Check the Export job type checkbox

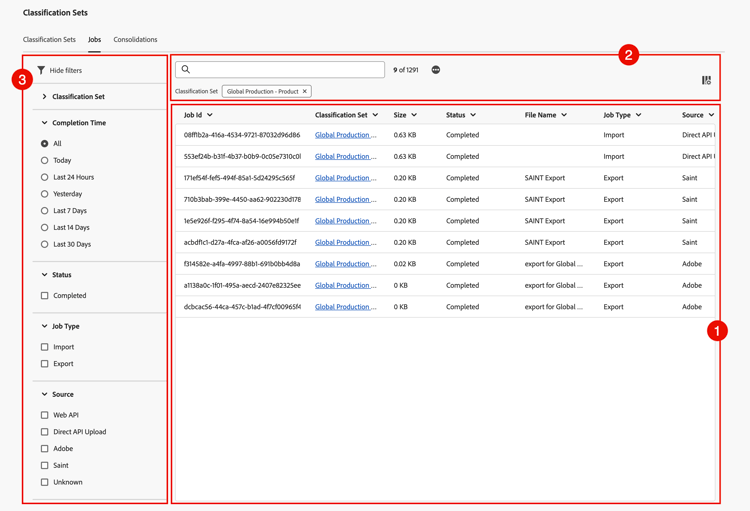(x=44, y=364)
